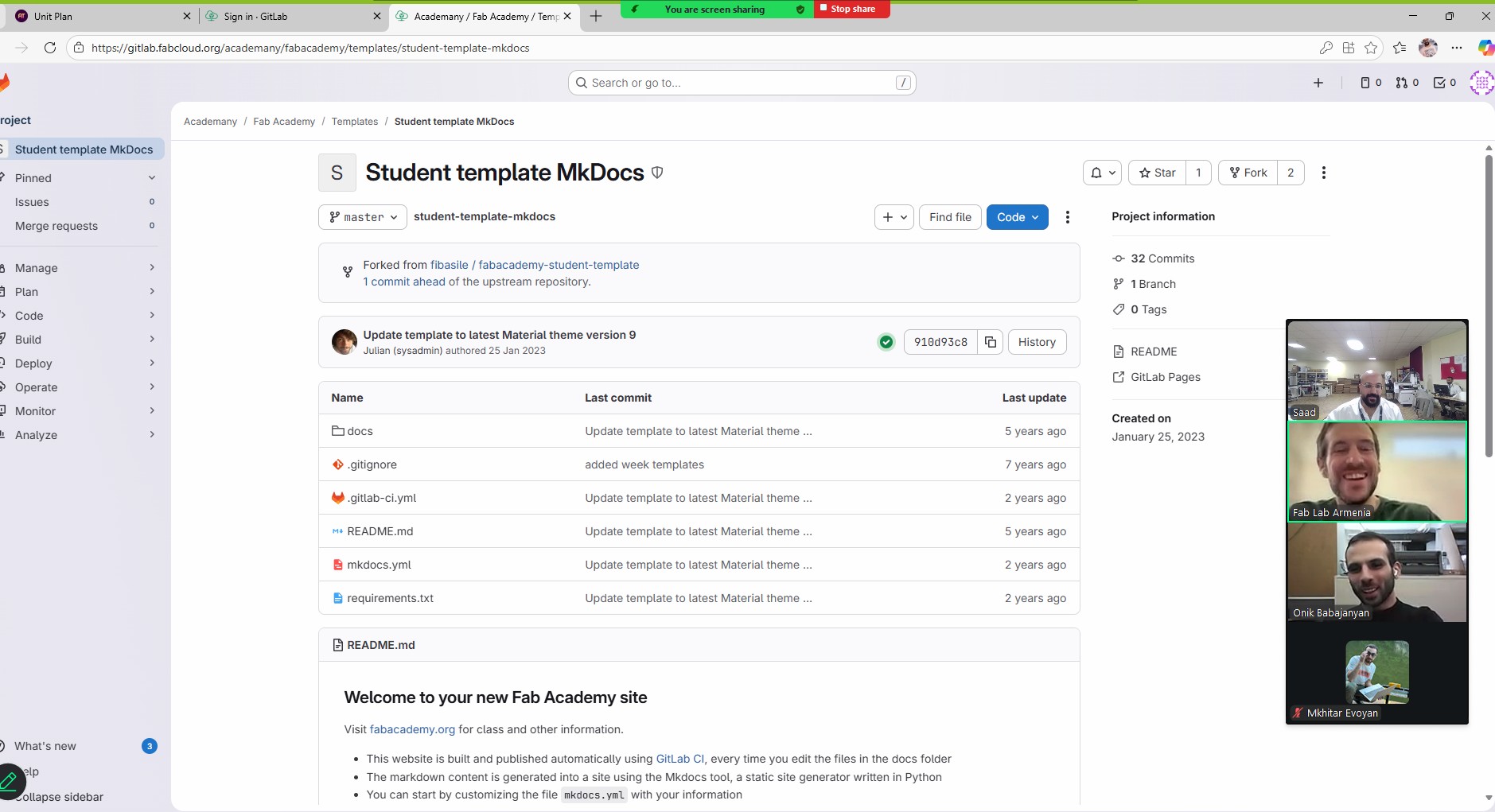Image resolution: width=1495 pixels, height=812 pixels.
Task: Open assigned issues counter icon
Action: pyautogui.click(x=1370, y=83)
